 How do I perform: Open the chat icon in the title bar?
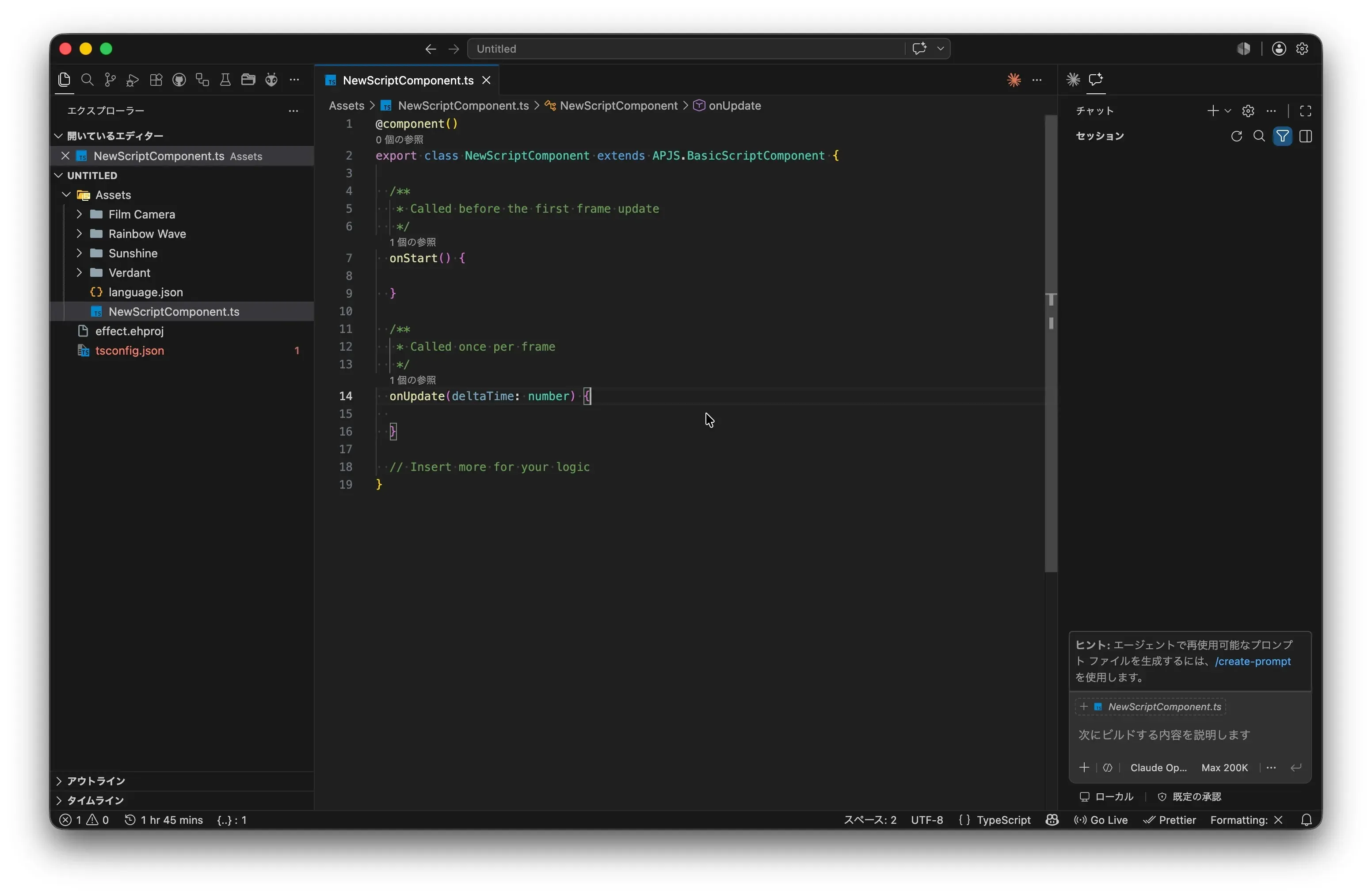[x=919, y=49]
